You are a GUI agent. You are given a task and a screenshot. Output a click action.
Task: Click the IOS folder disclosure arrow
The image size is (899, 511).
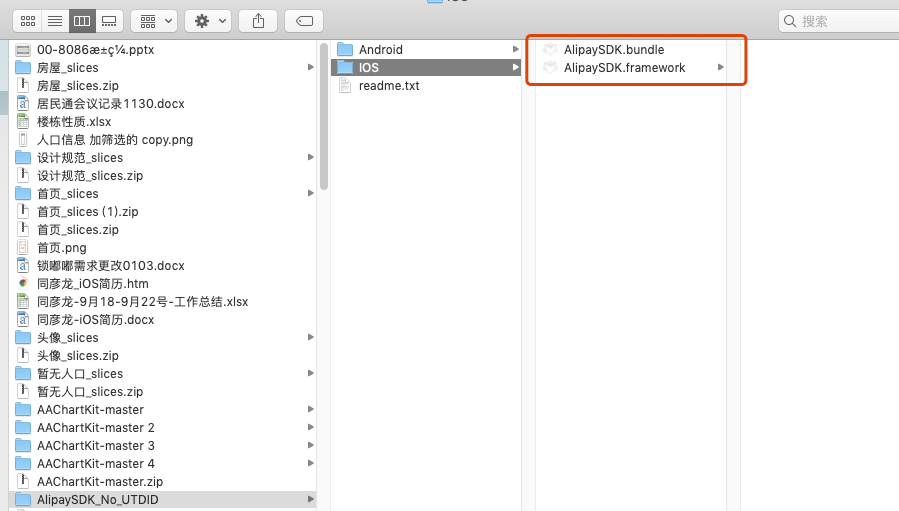click(515, 68)
